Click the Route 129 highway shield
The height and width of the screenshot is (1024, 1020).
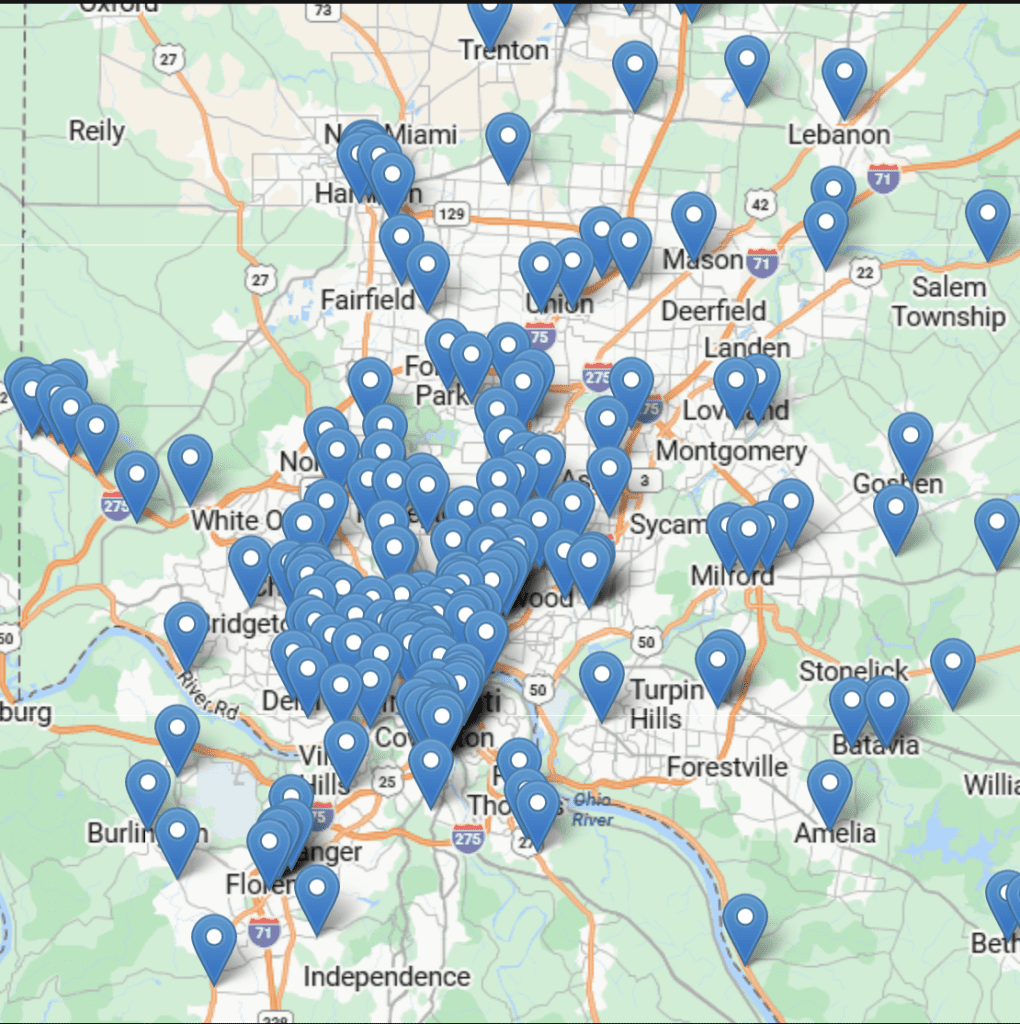[452, 213]
